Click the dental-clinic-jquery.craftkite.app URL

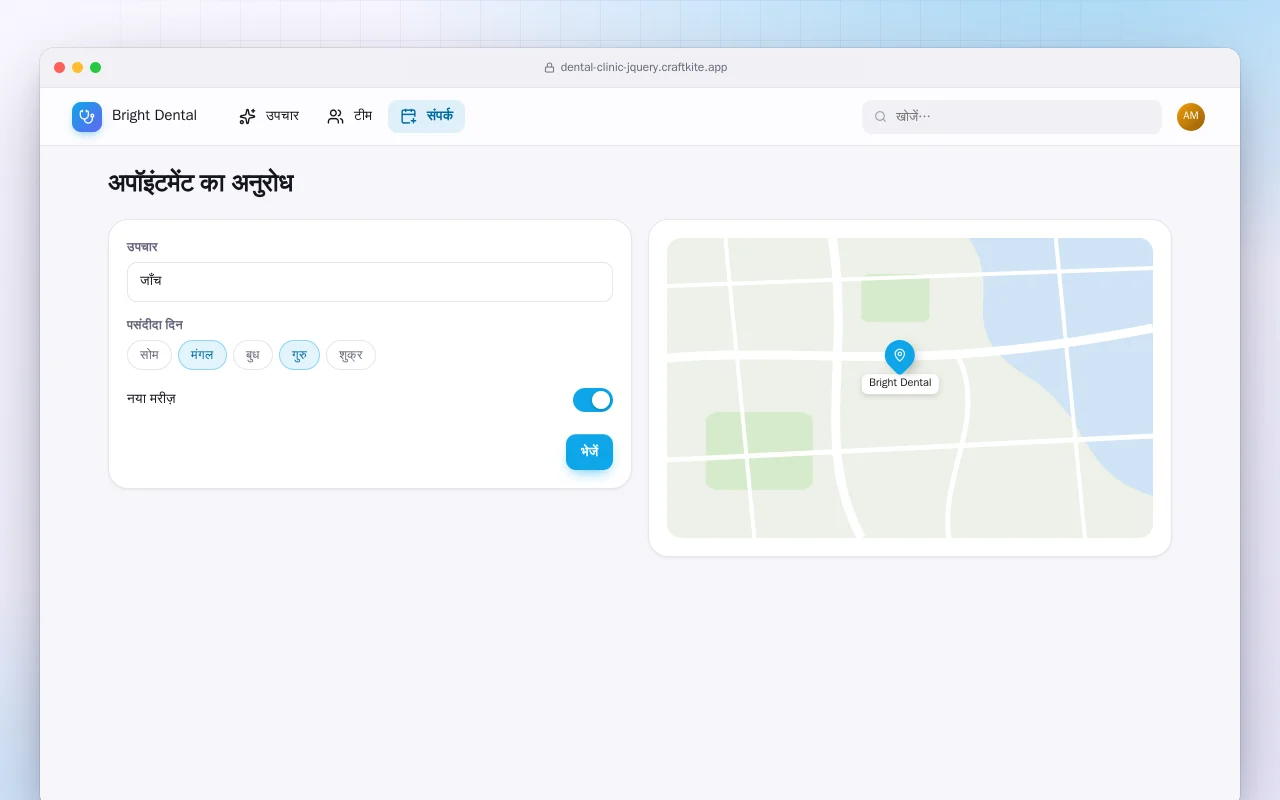pos(644,68)
